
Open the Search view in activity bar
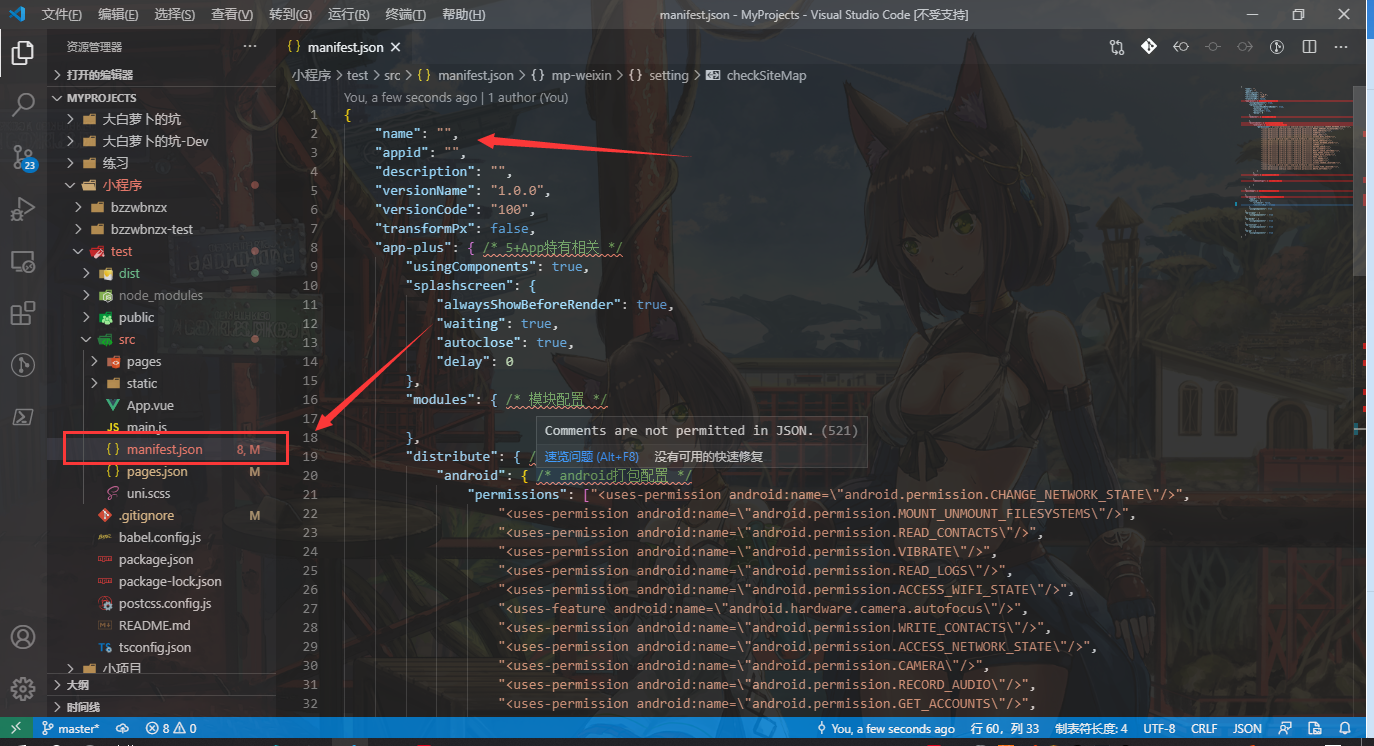coord(23,105)
